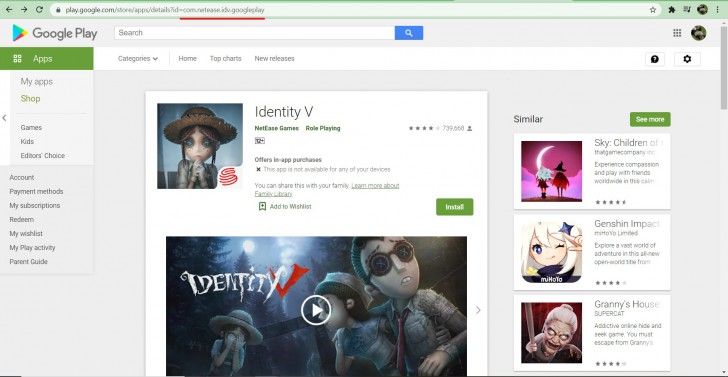
Task: Open Payment methods link
Action: pos(36,191)
